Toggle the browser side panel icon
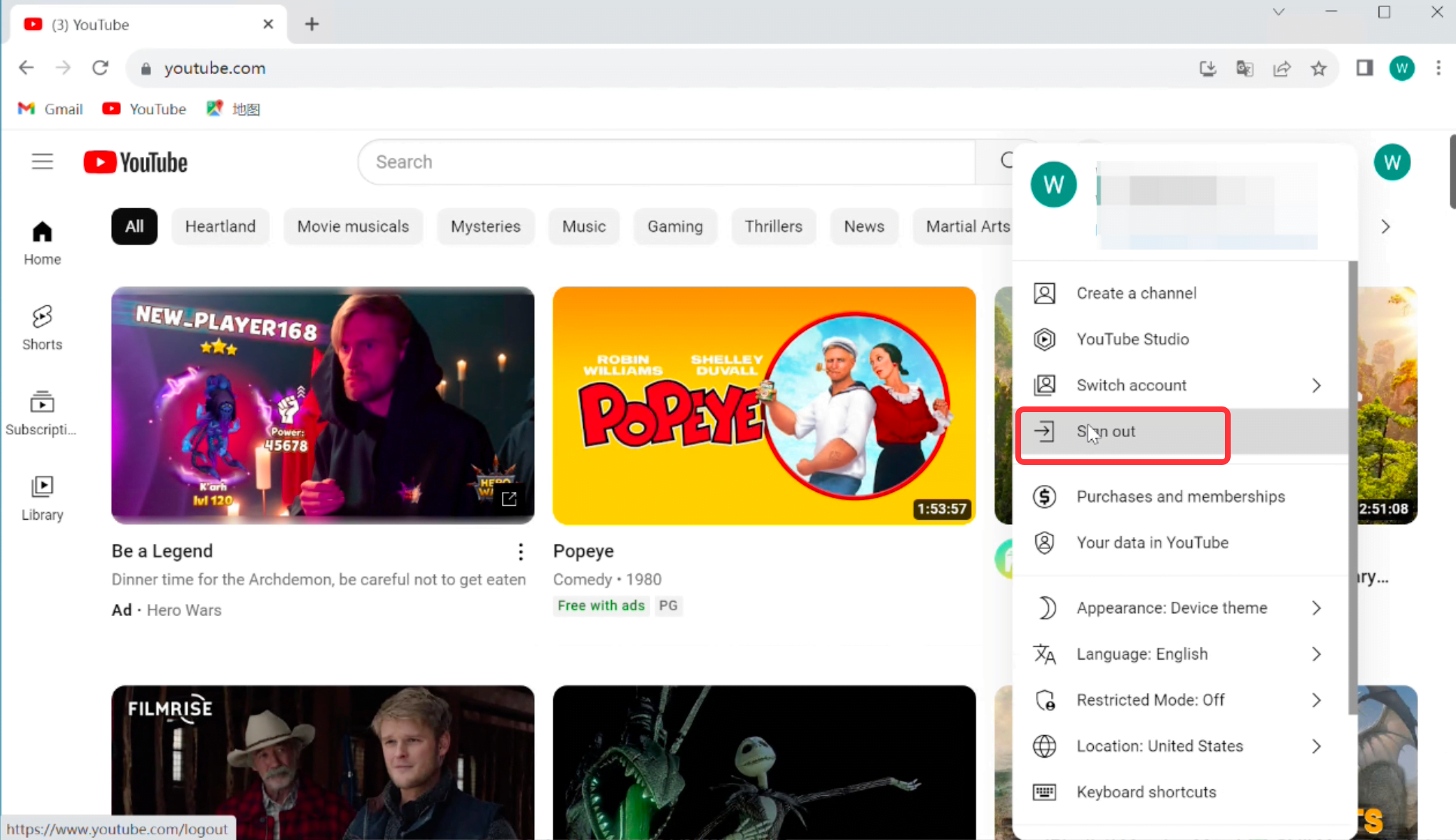This screenshot has height=840, width=1456. (1365, 68)
